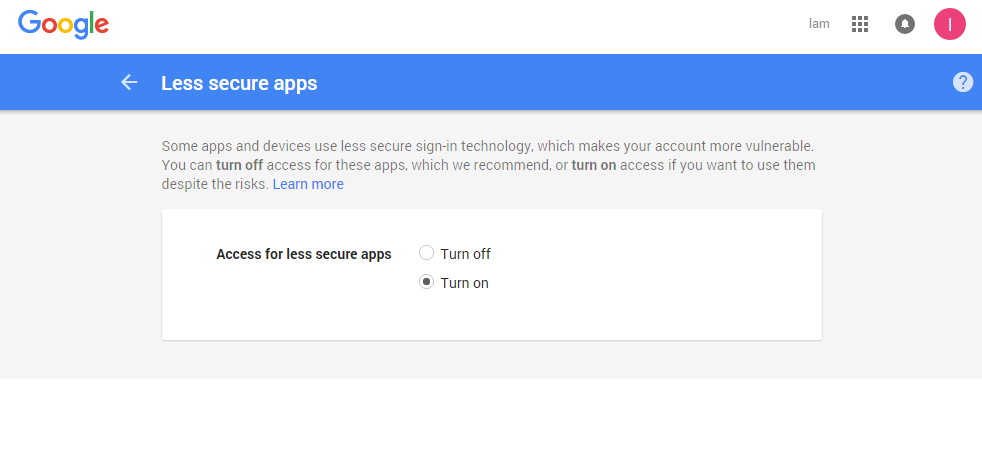Follow the Learn more link
This screenshot has height=460, width=982.
coord(308,184)
